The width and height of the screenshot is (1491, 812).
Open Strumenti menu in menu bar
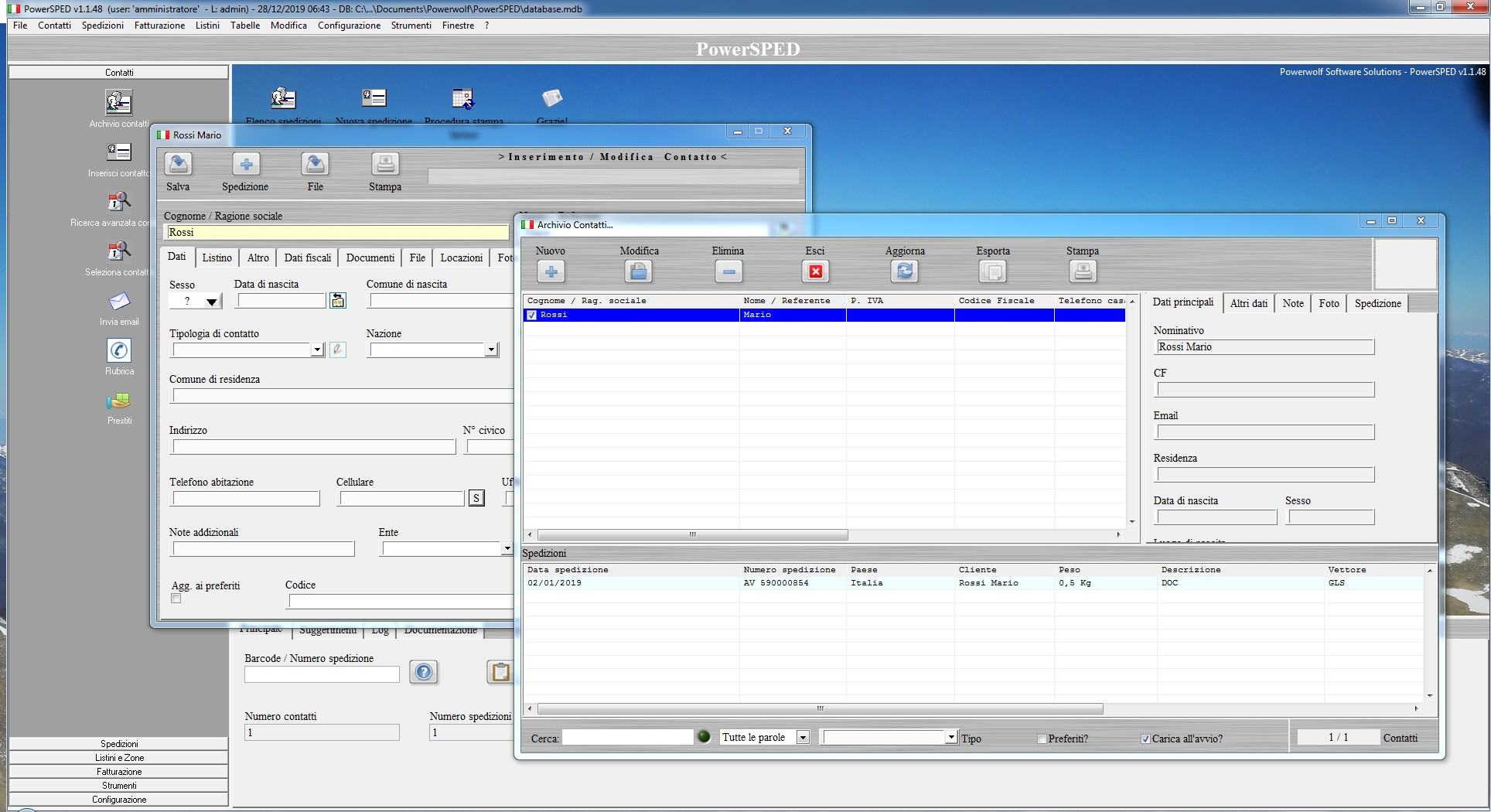click(411, 26)
